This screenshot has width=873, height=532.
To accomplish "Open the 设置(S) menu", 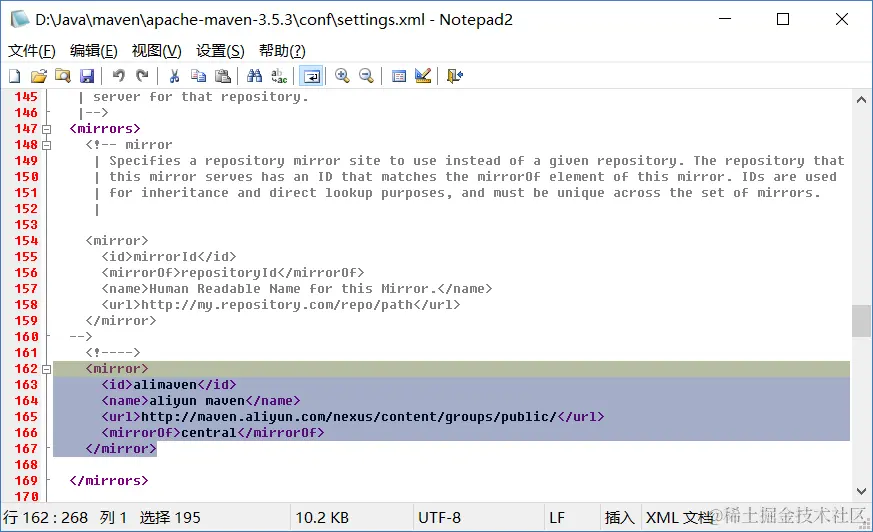I will tap(220, 51).
